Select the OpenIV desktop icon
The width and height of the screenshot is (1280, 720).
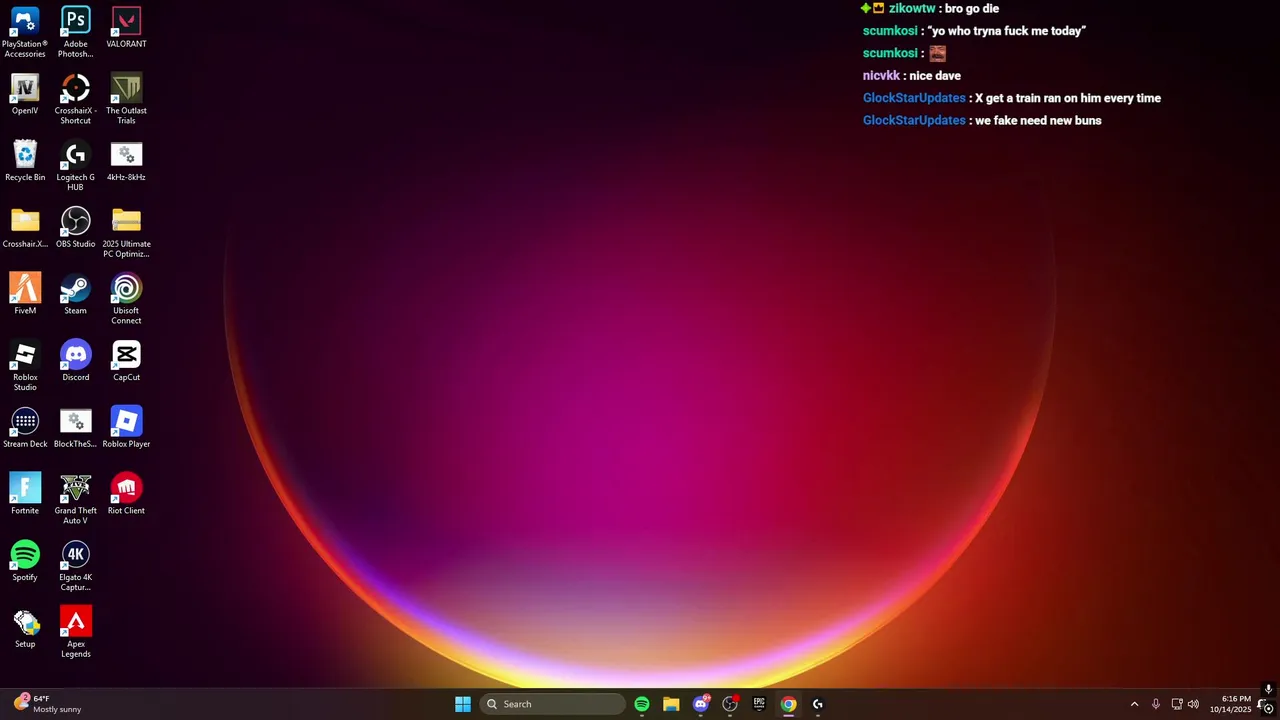pos(25,95)
